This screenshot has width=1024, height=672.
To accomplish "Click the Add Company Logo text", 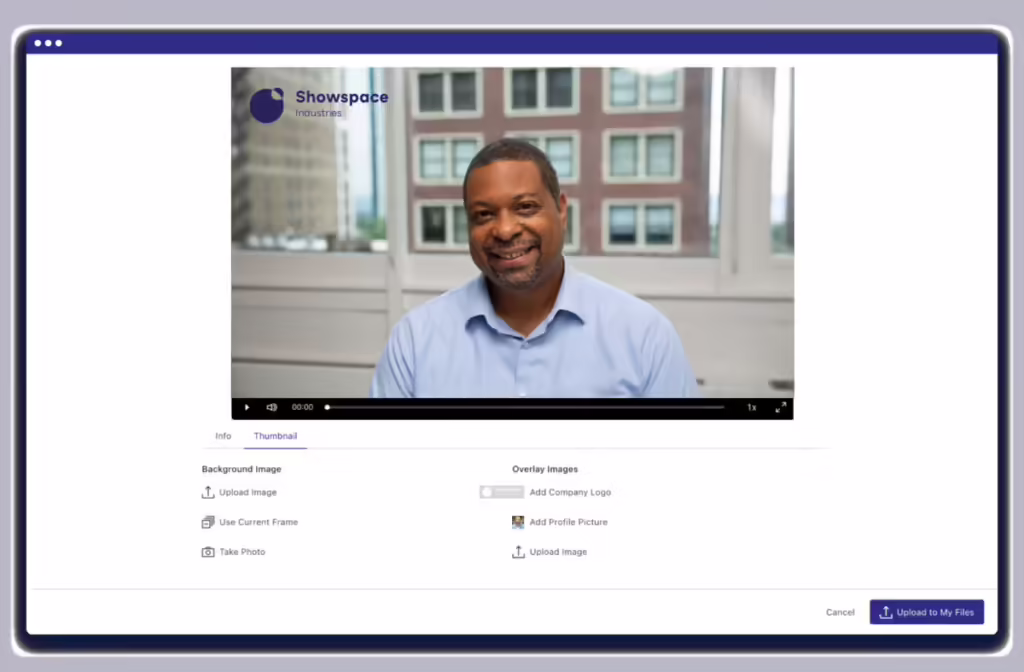I will pyautogui.click(x=570, y=492).
